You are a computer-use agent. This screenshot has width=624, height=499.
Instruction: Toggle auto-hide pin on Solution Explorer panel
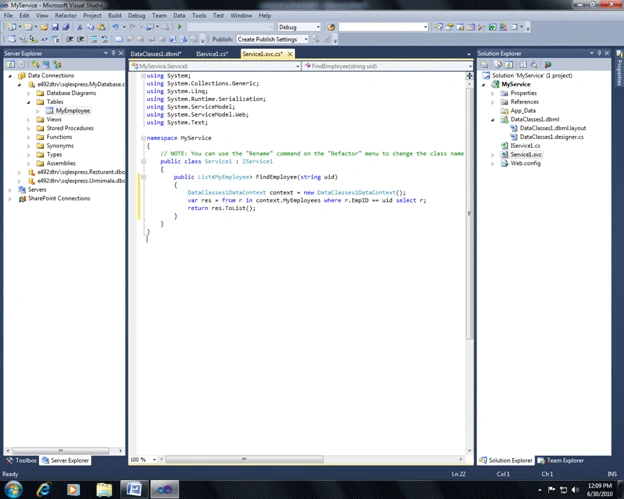pos(599,53)
